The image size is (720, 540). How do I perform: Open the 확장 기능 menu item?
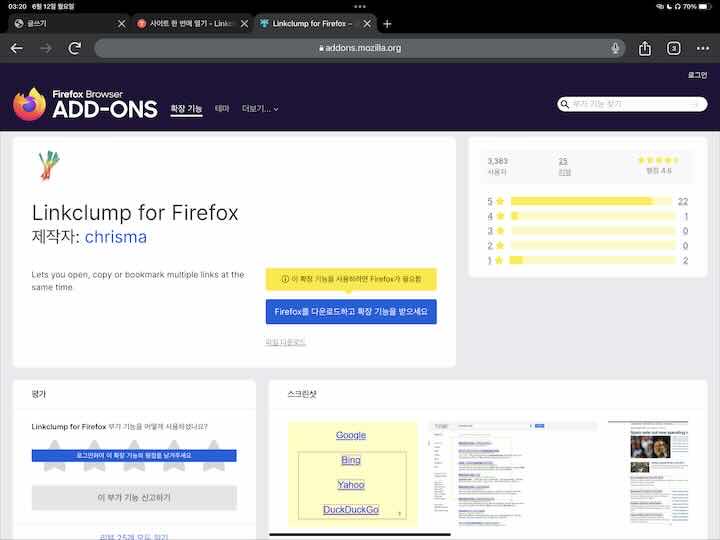tap(186, 109)
